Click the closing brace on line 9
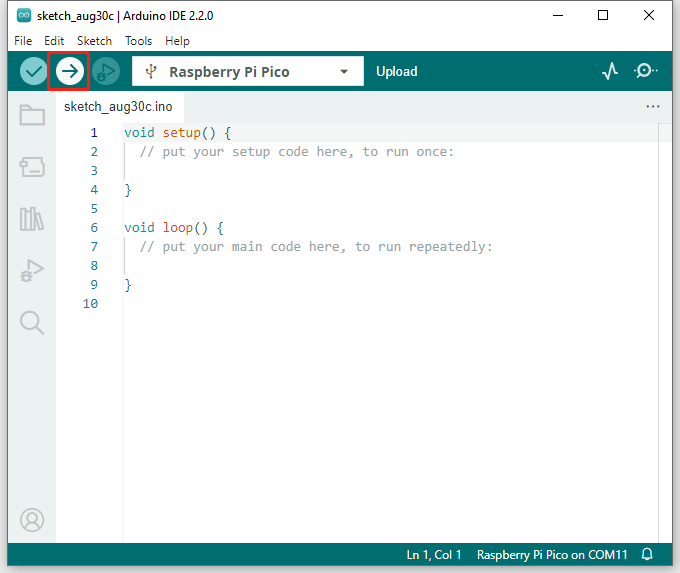This screenshot has width=680, height=573. tap(128, 285)
